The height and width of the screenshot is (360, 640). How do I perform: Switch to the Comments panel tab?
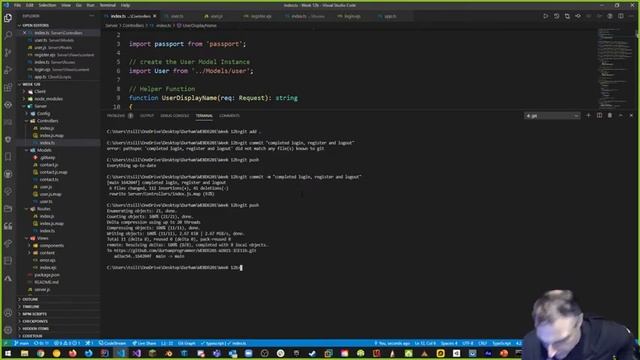229,116
